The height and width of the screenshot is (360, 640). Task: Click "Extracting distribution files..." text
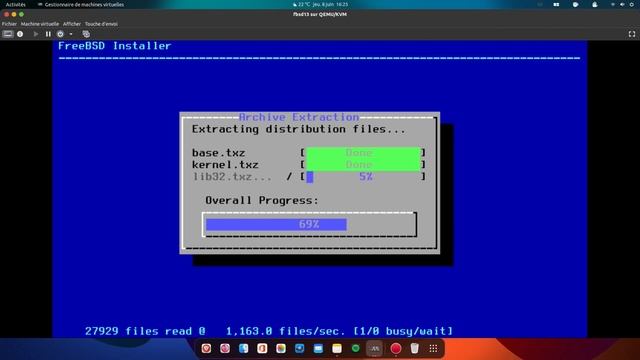coord(299,129)
